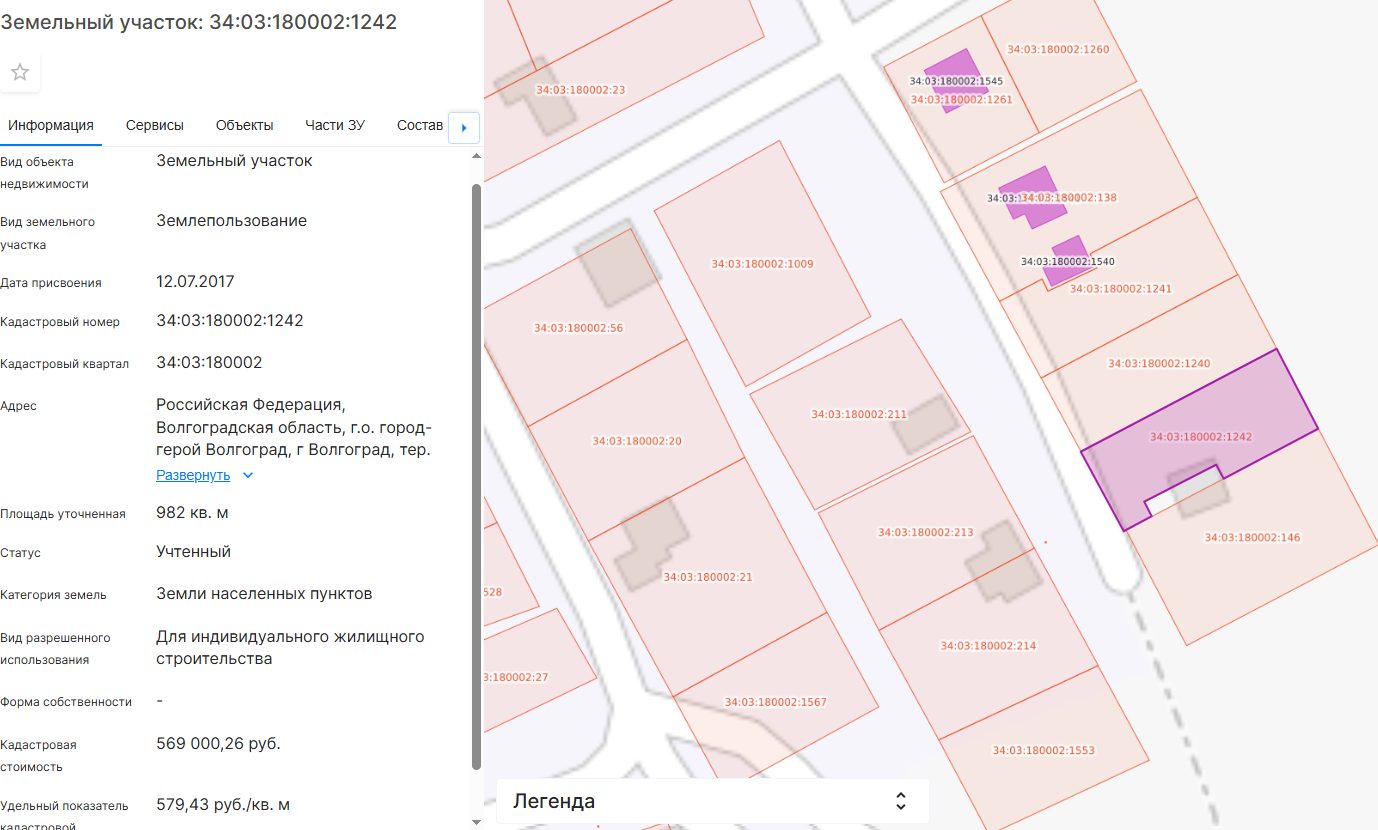Switch to the Сервисы tab

(x=155, y=125)
